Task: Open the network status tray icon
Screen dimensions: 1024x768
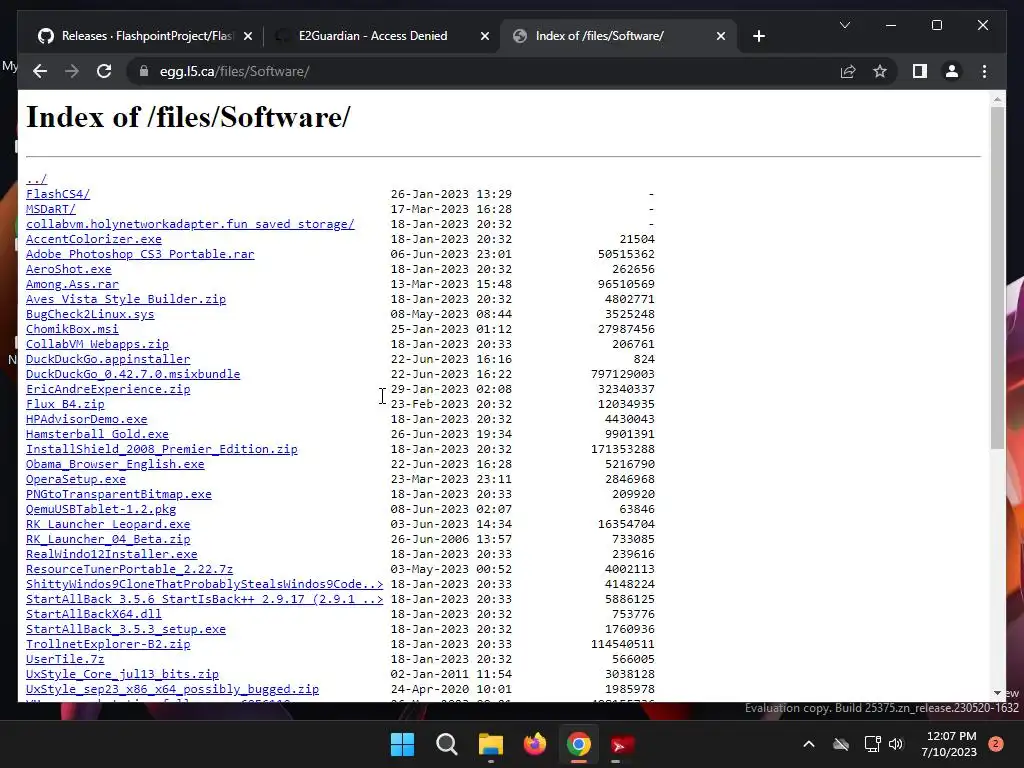Action: pos(872,744)
